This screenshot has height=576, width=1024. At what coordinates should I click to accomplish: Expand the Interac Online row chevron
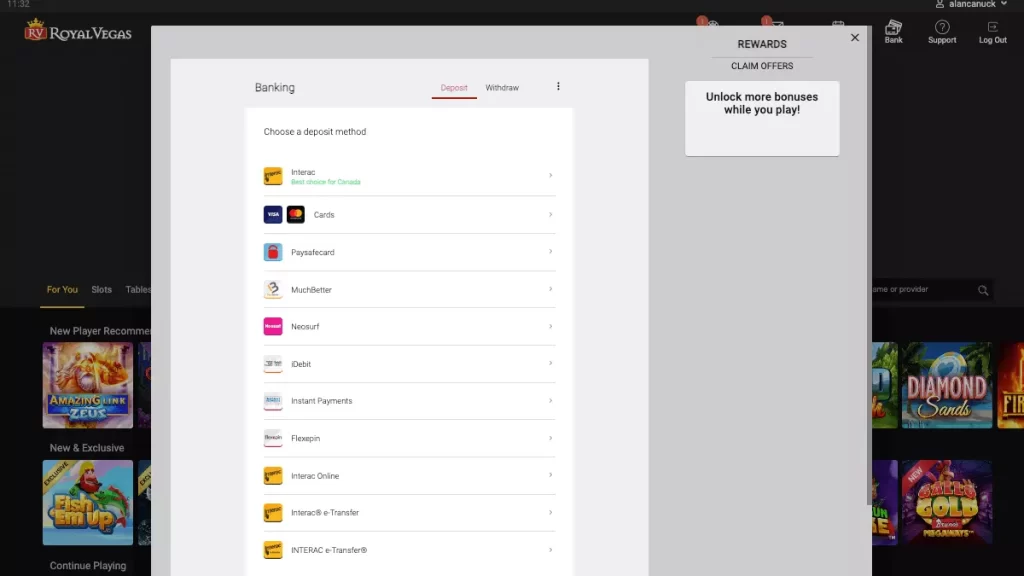[551, 475]
